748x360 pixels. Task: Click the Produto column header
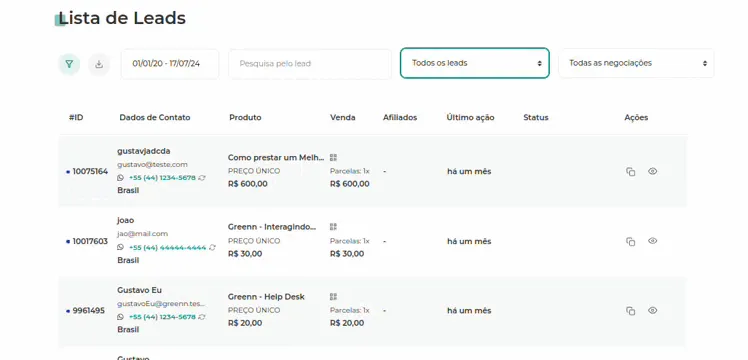coord(245,117)
